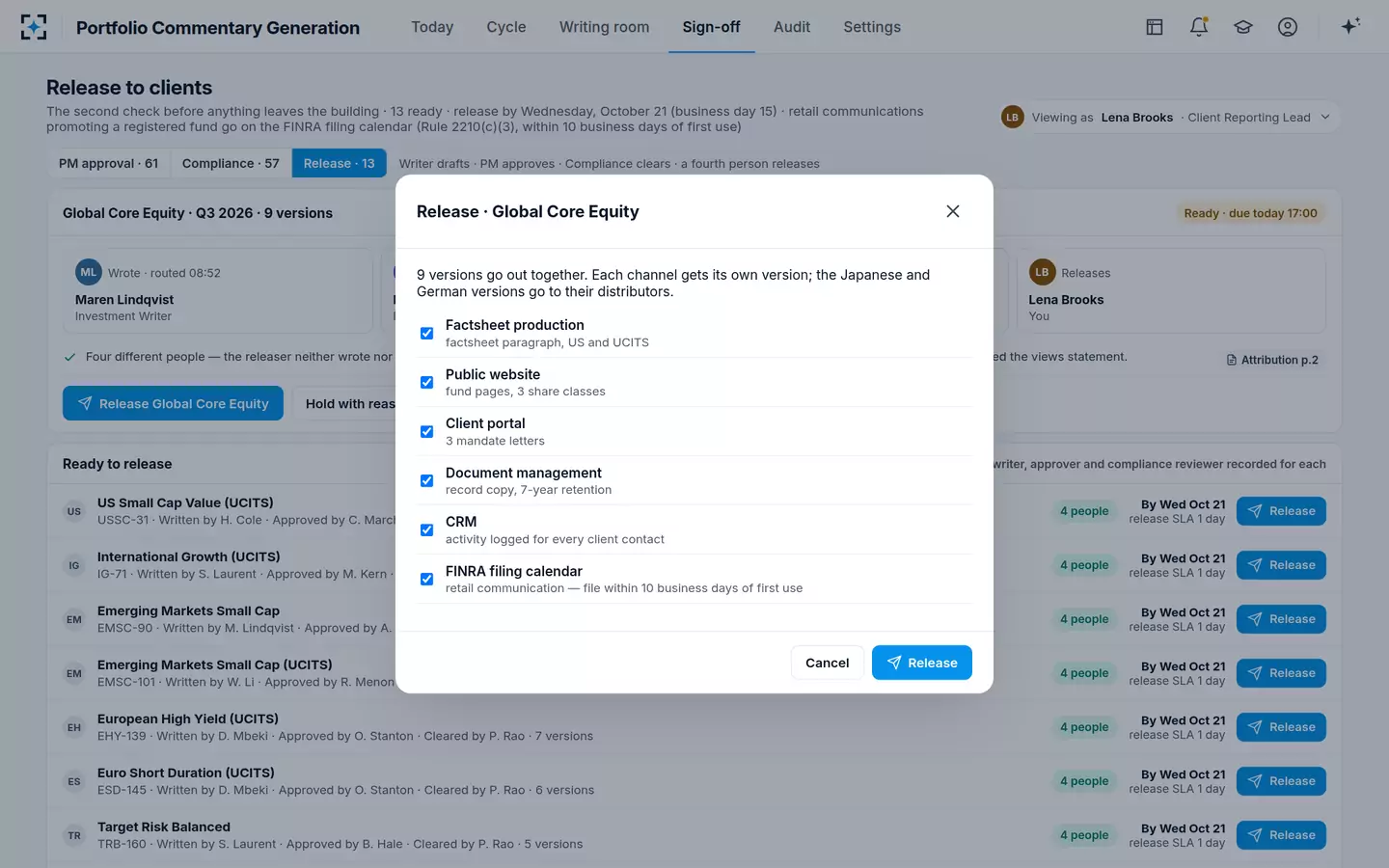The width and height of the screenshot is (1389, 868).
Task: Cancel the release dialog
Action: coord(828,663)
